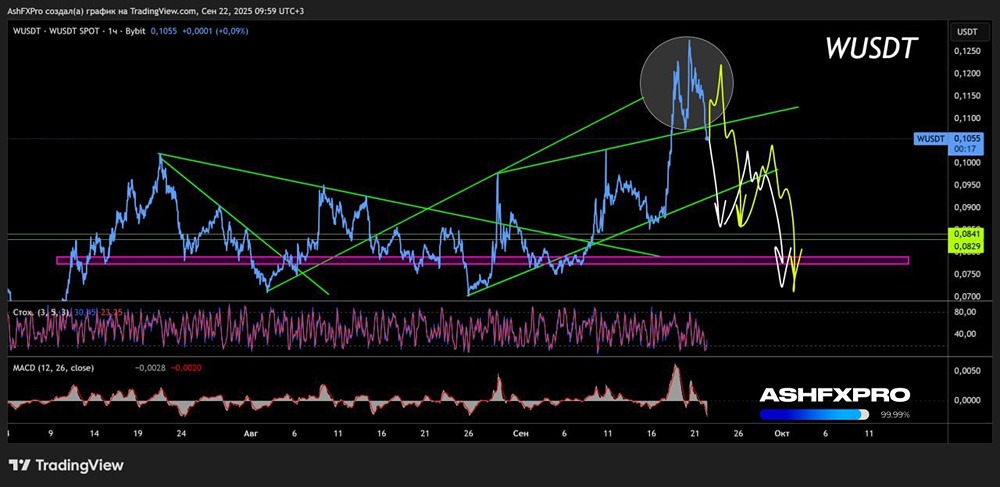Click the 9 date label on time axis
The image size is (1000, 487).
(51, 433)
